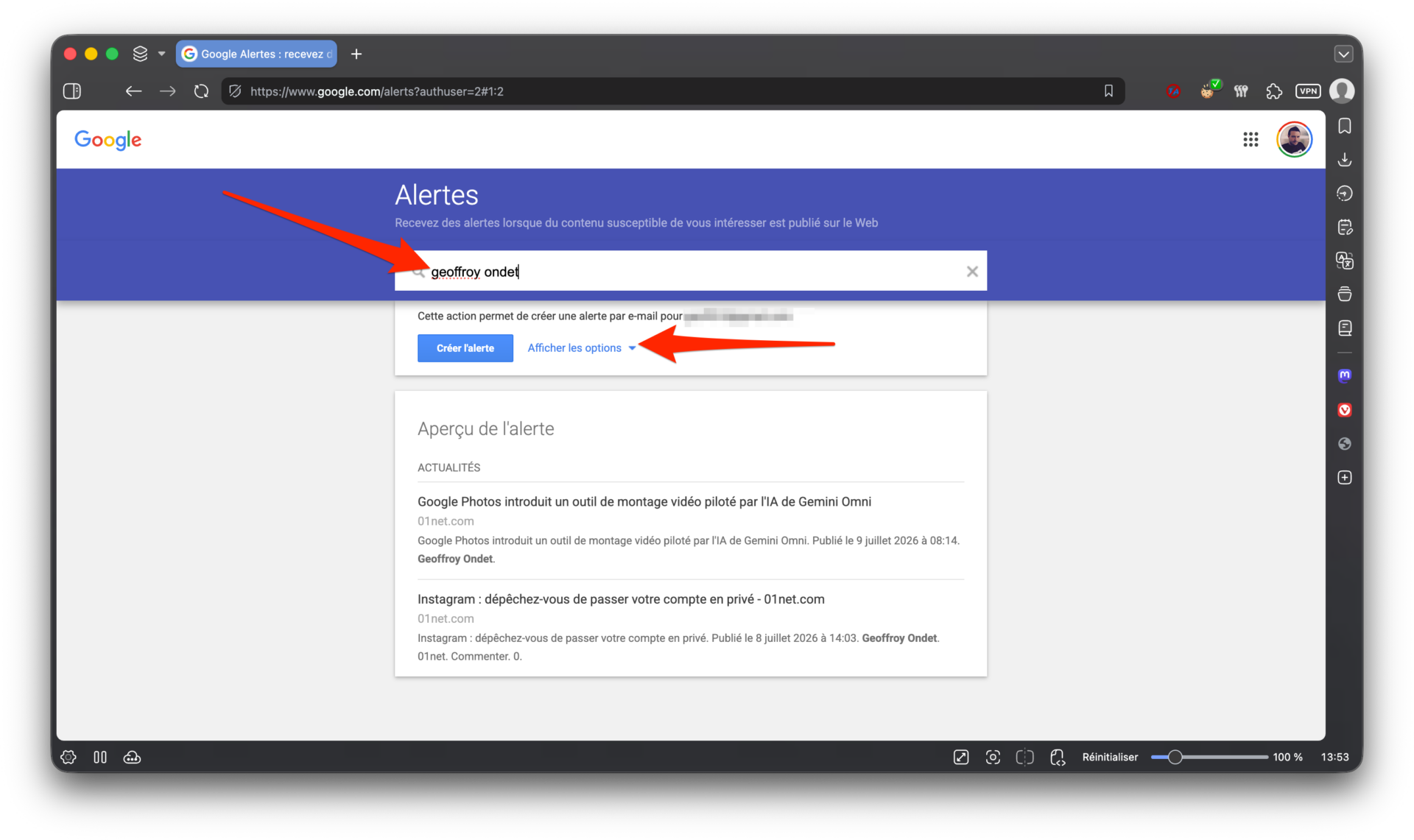Open a new tab with plus button
The image size is (1414, 840).
[x=356, y=54]
